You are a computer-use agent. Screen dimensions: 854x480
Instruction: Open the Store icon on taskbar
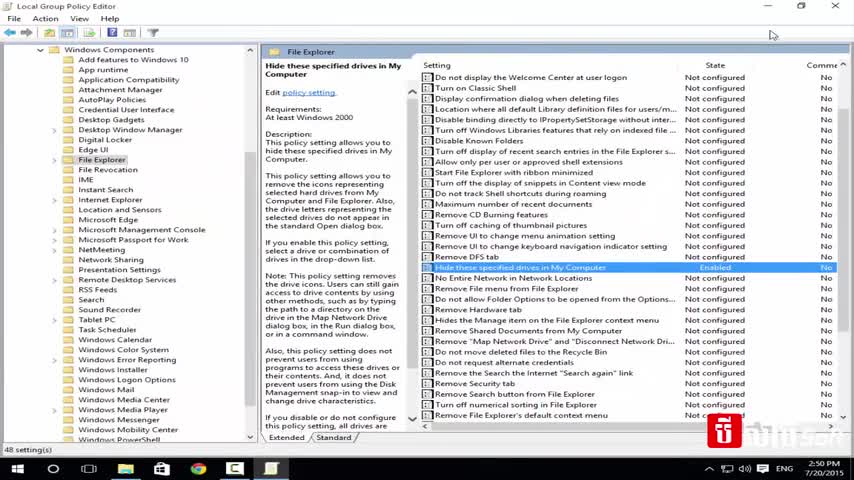[162, 469]
